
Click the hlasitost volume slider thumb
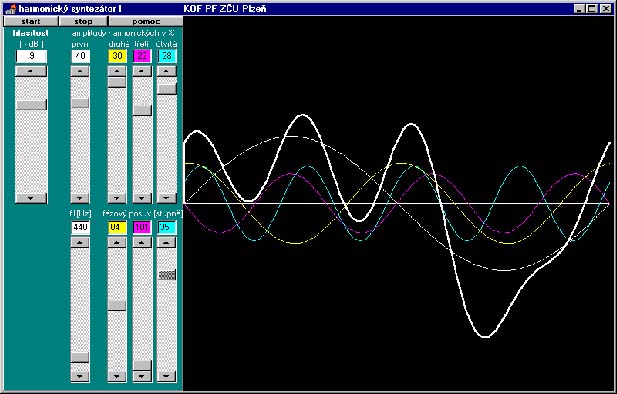[x=31, y=104]
